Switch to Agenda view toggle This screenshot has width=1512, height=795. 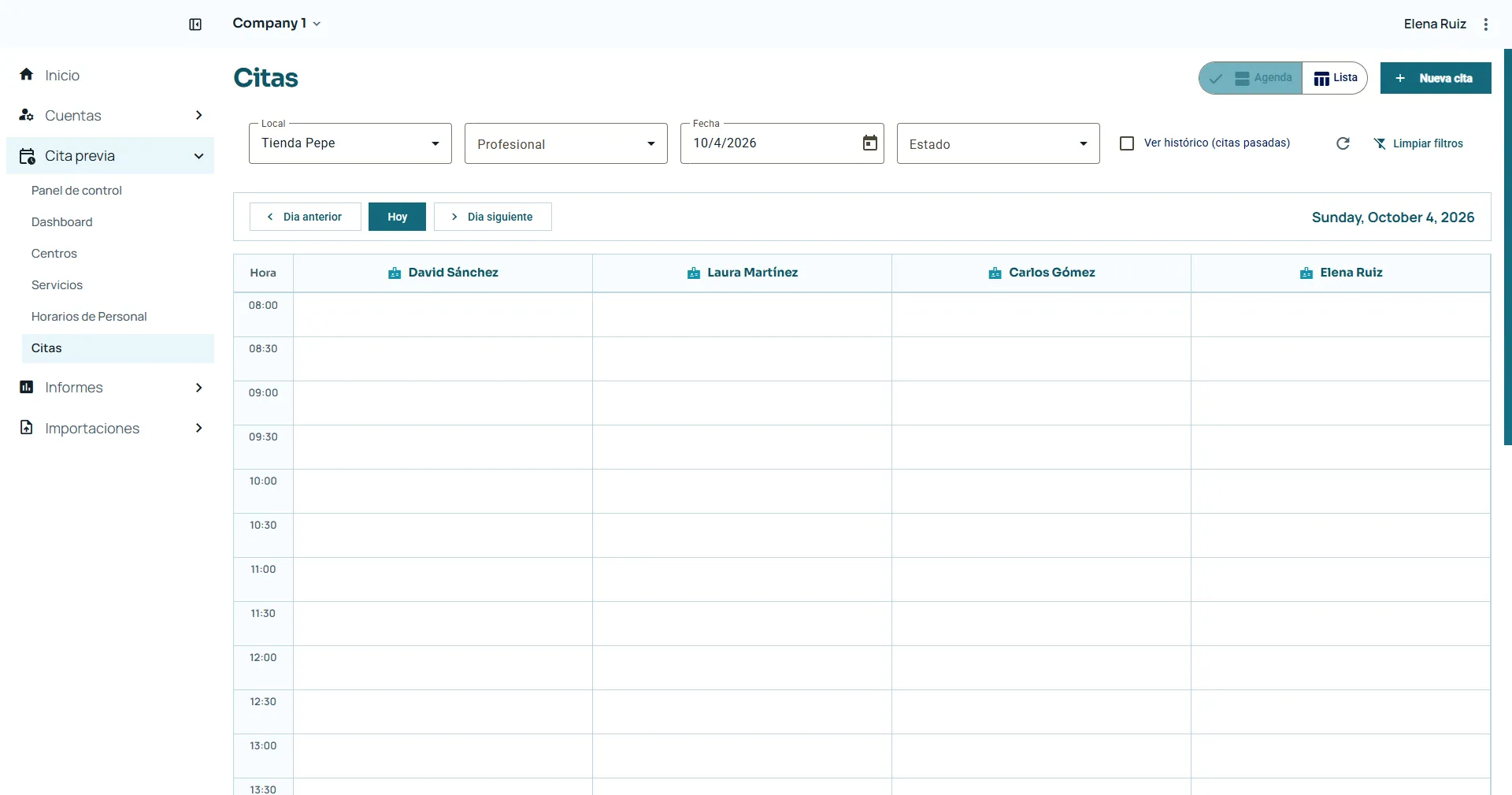pyautogui.click(x=1251, y=78)
